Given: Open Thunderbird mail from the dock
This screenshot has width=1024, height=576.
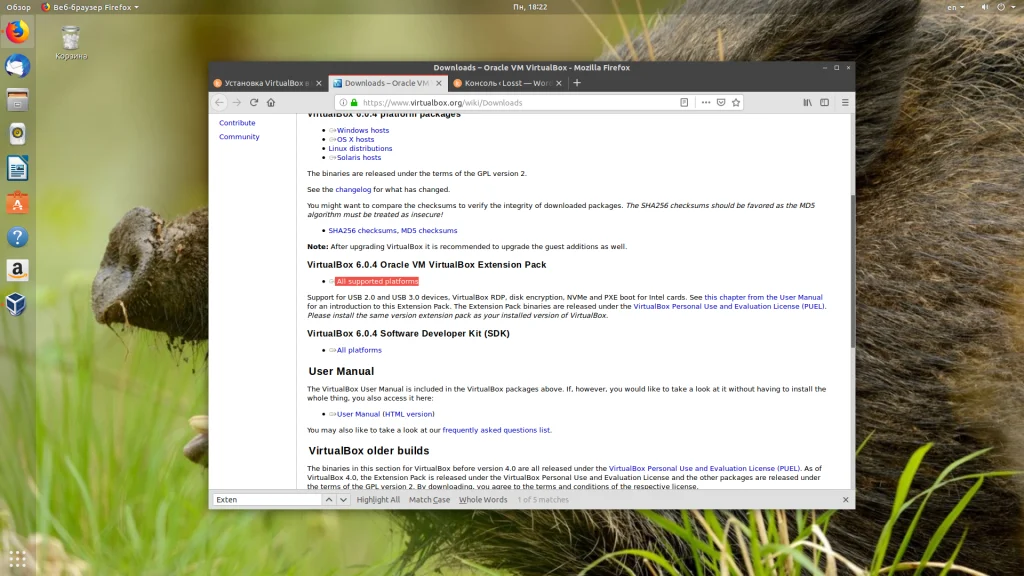Looking at the screenshot, I should click(x=17, y=66).
